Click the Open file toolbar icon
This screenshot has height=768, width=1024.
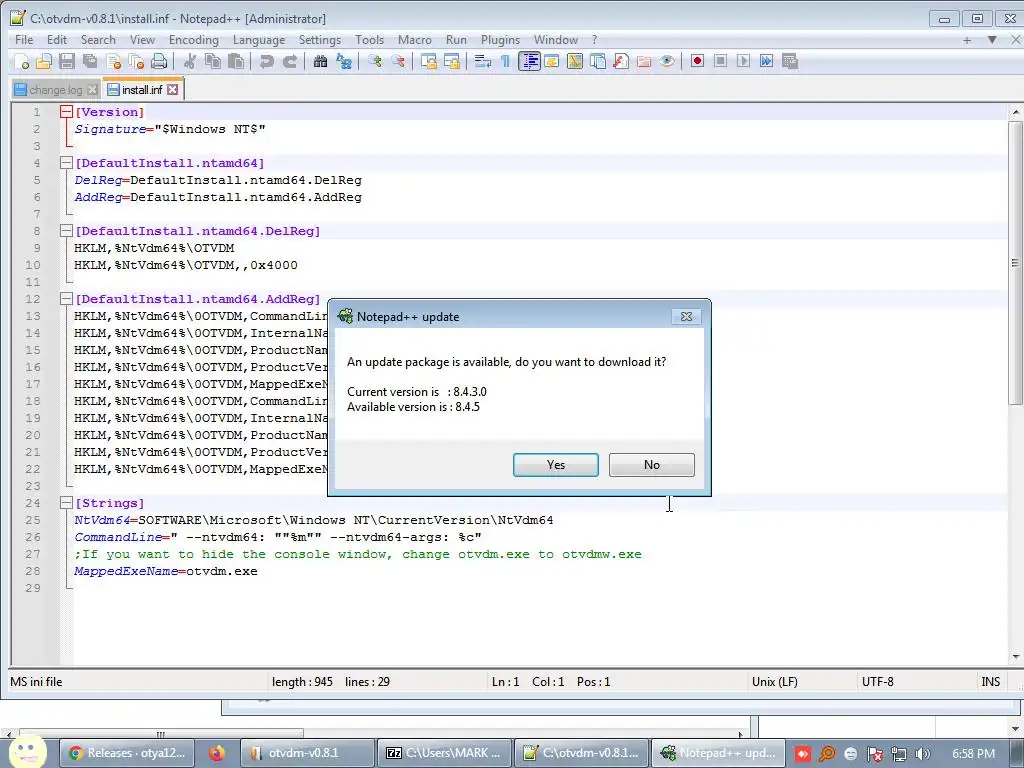click(44, 61)
